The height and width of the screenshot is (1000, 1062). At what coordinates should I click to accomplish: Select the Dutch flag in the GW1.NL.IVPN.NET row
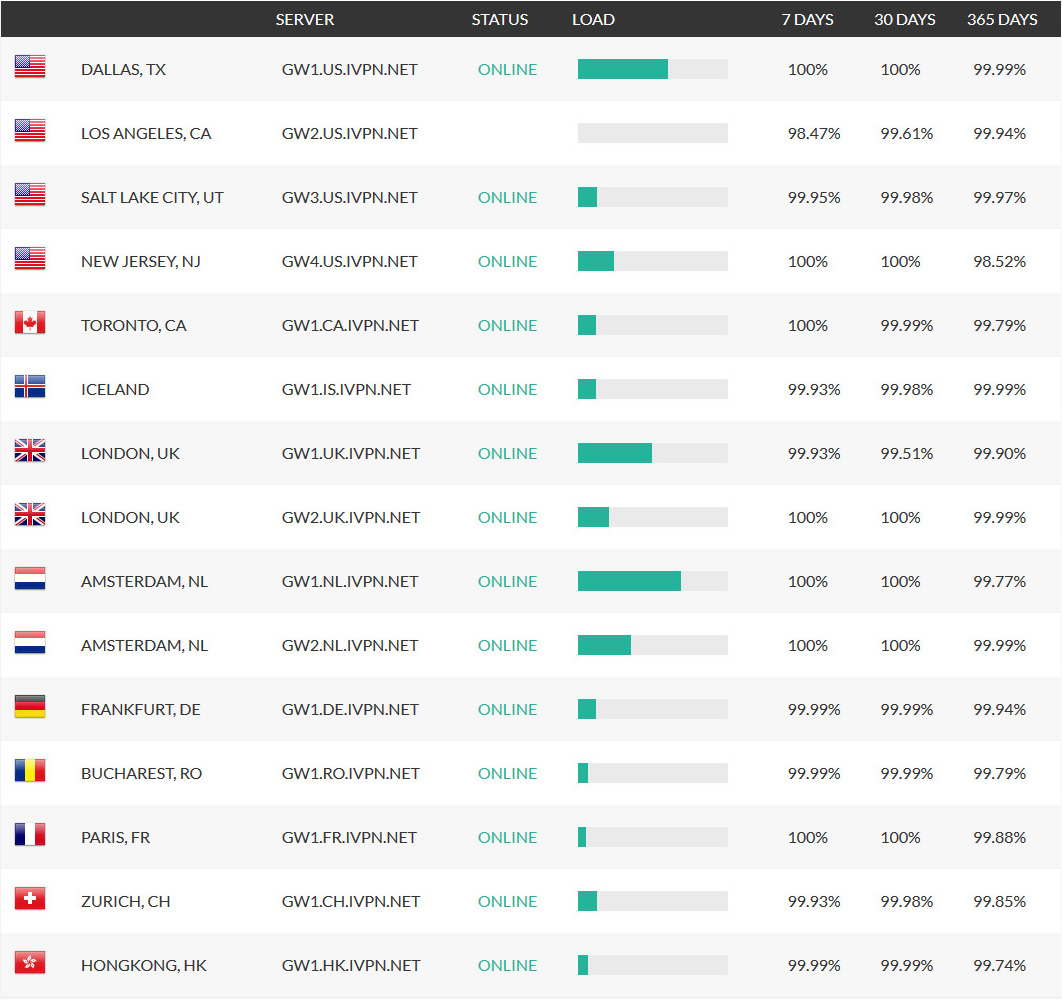click(x=30, y=579)
